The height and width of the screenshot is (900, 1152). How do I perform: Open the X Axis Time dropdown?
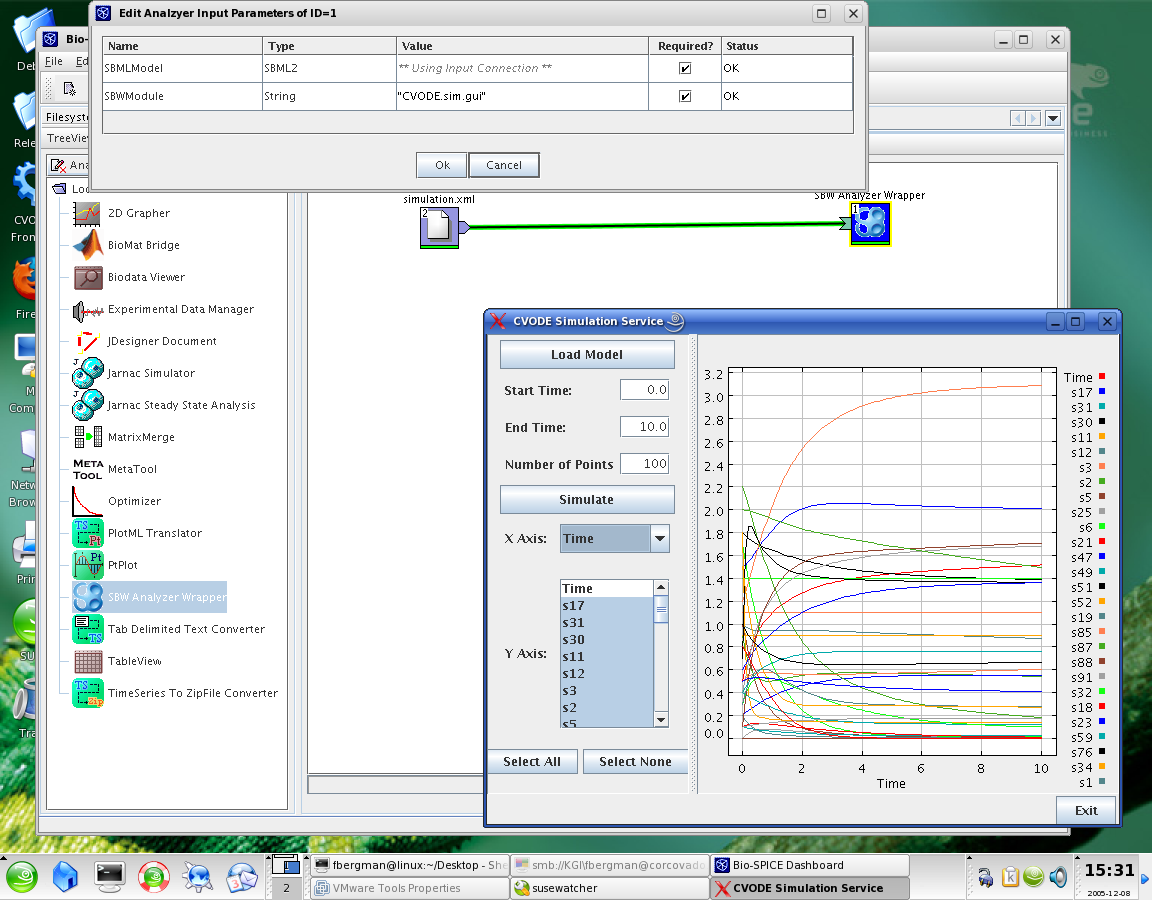pyautogui.click(x=660, y=539)
